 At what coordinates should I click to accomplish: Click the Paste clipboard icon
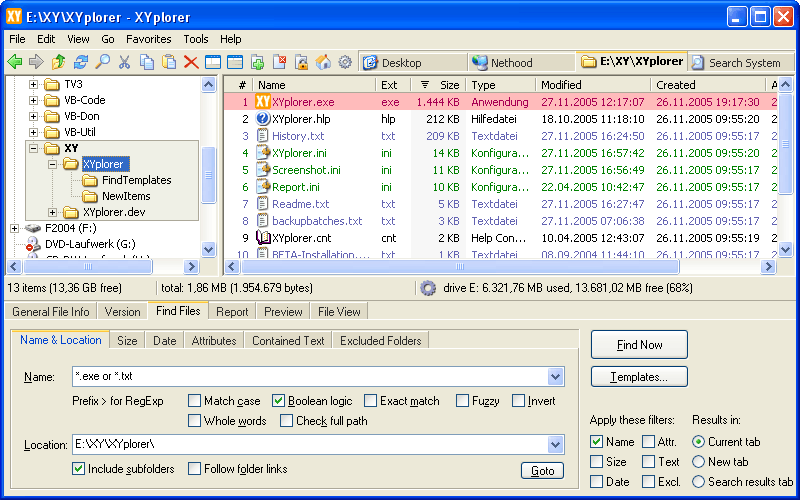tap(169, 62)
